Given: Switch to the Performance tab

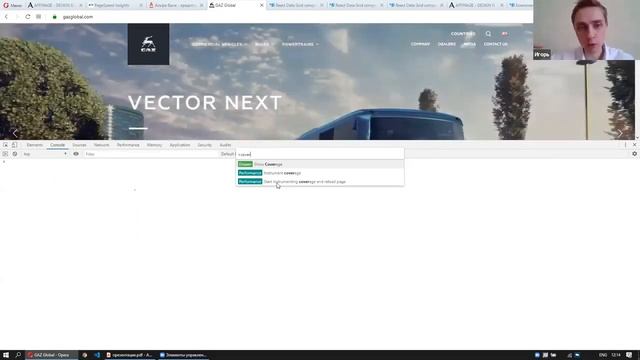Looking at the screenshot, I should [128, 145].
